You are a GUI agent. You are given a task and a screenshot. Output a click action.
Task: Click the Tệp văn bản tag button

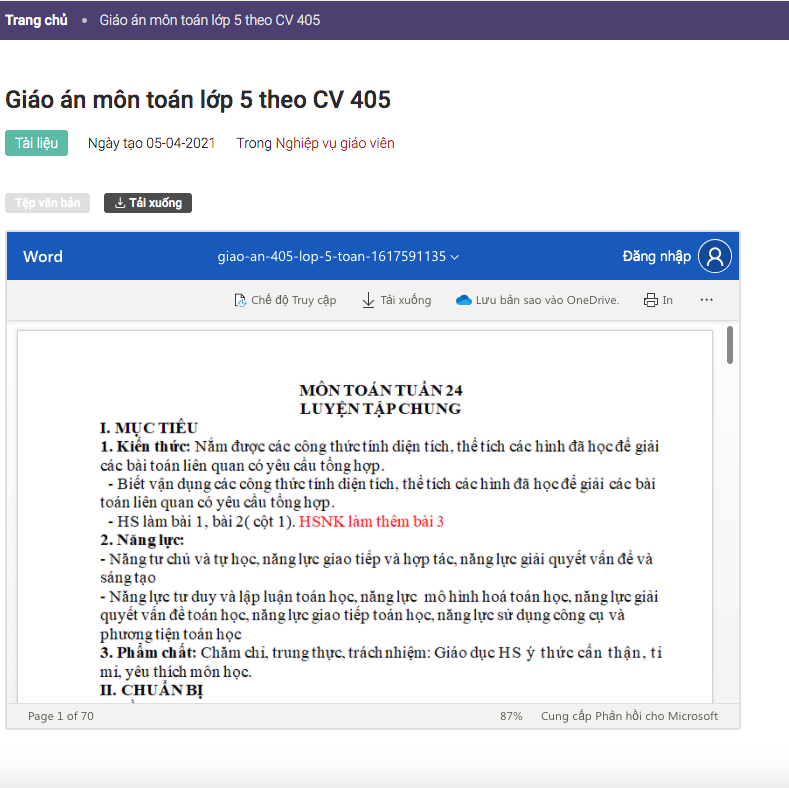coord(48,203)
